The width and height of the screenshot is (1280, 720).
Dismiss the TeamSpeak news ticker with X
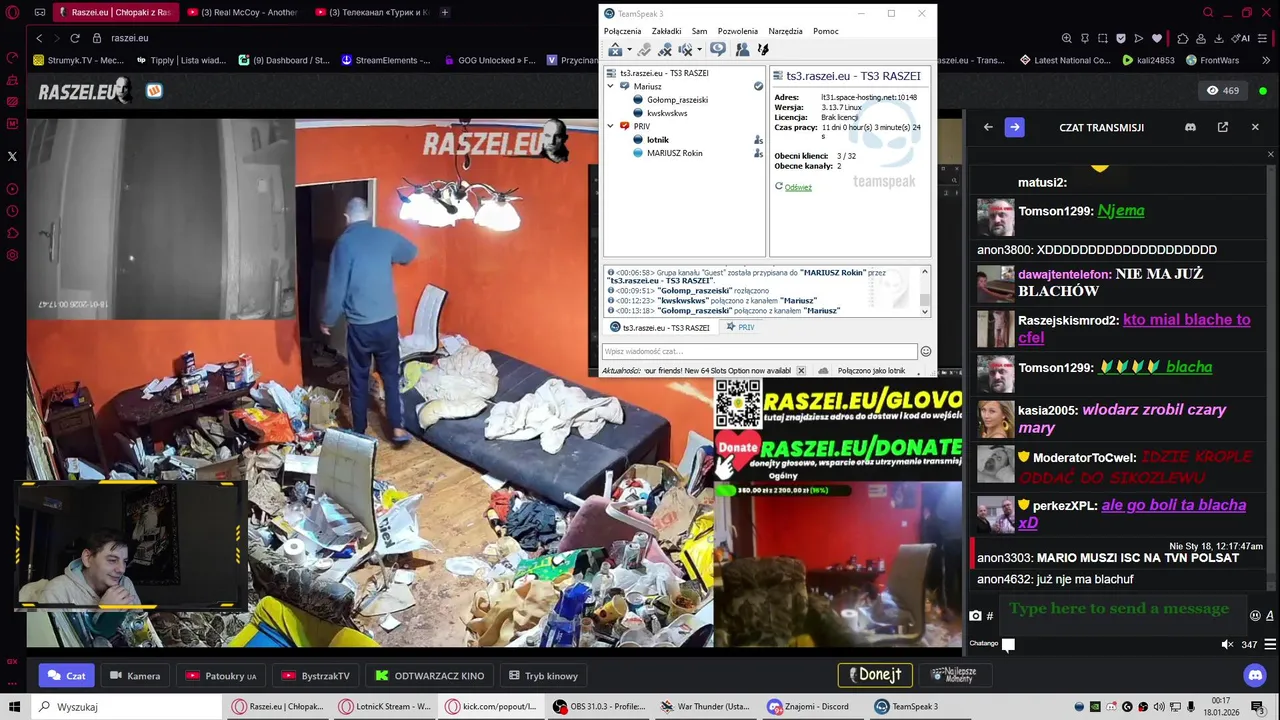coord(801,370)
